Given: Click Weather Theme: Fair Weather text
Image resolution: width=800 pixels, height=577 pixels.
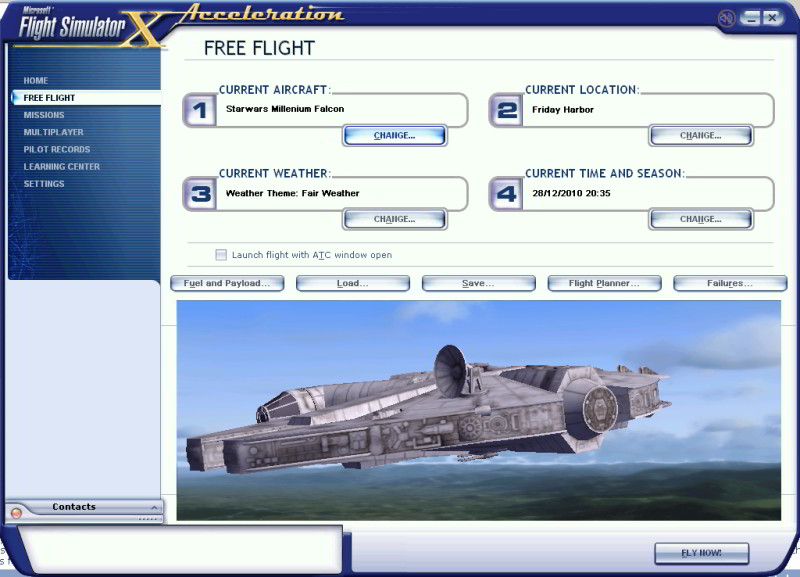Looking at the screenshot, I should (292, 193).
